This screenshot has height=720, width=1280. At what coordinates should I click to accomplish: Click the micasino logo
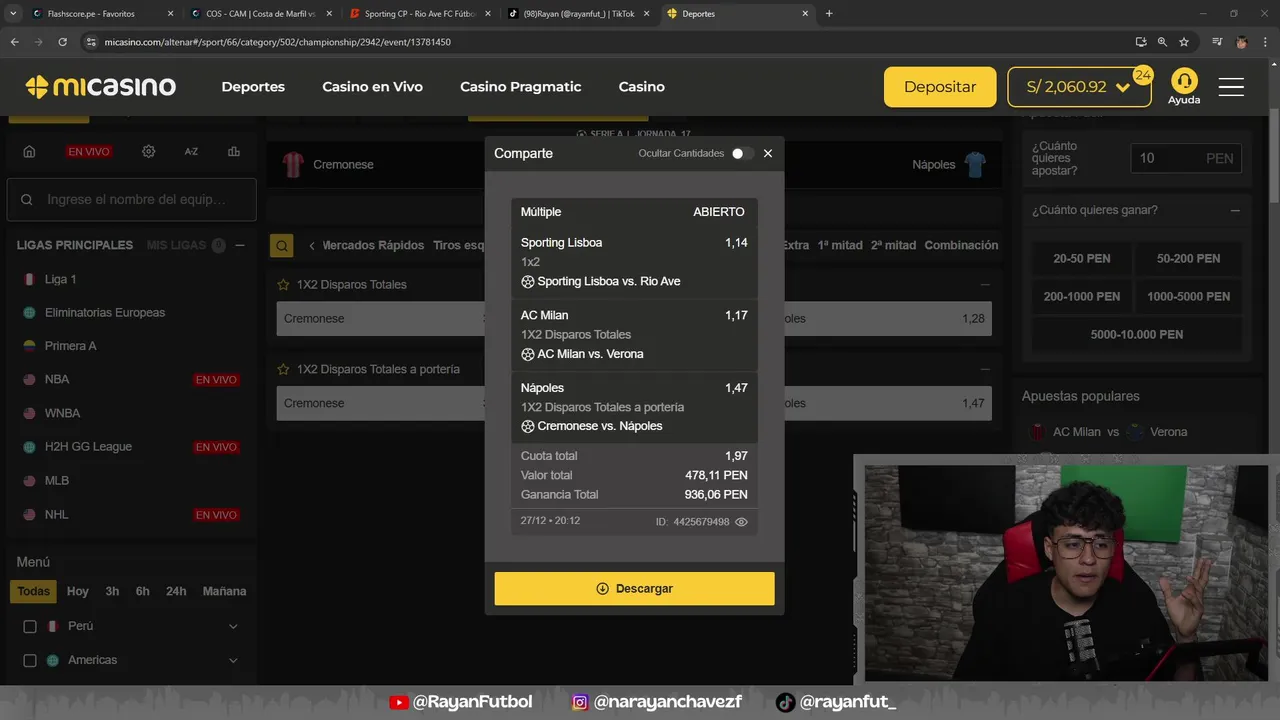tap(100, 87)
